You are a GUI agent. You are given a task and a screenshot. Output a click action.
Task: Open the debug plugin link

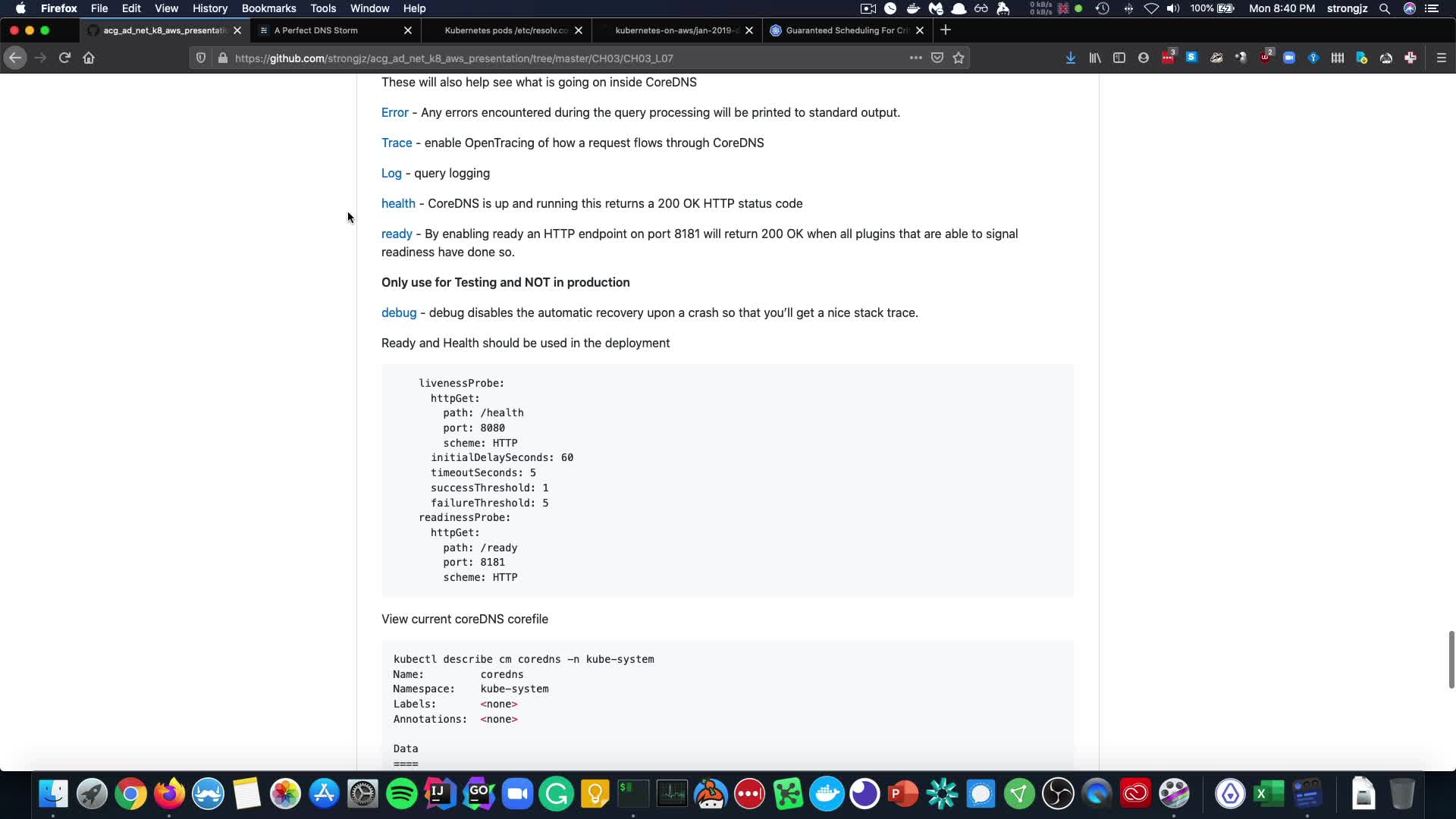[399, 312]
